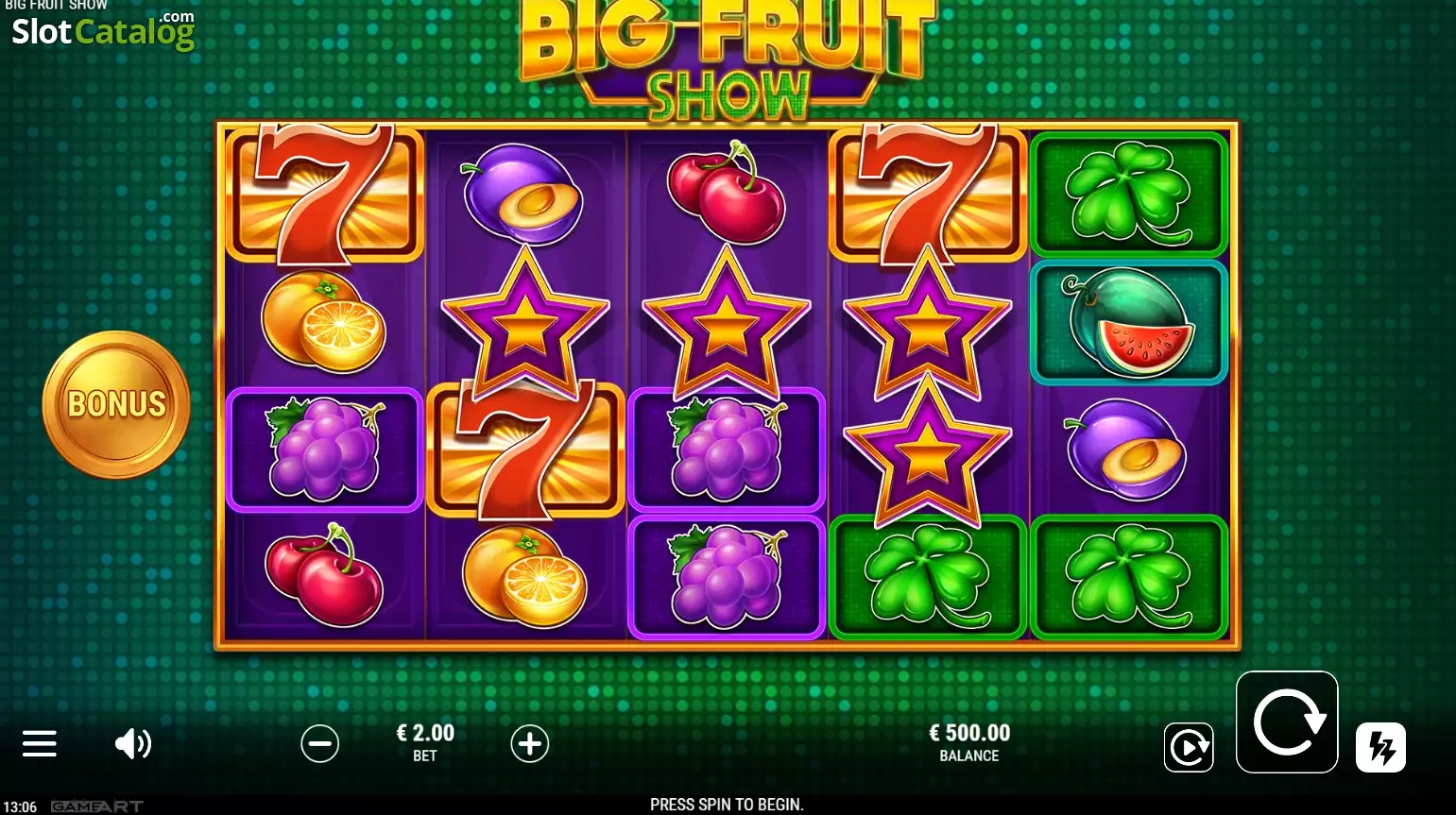Viewport: 1456px width, 815px height.
Task: Open the autoplay settings
Action: 1189,748
